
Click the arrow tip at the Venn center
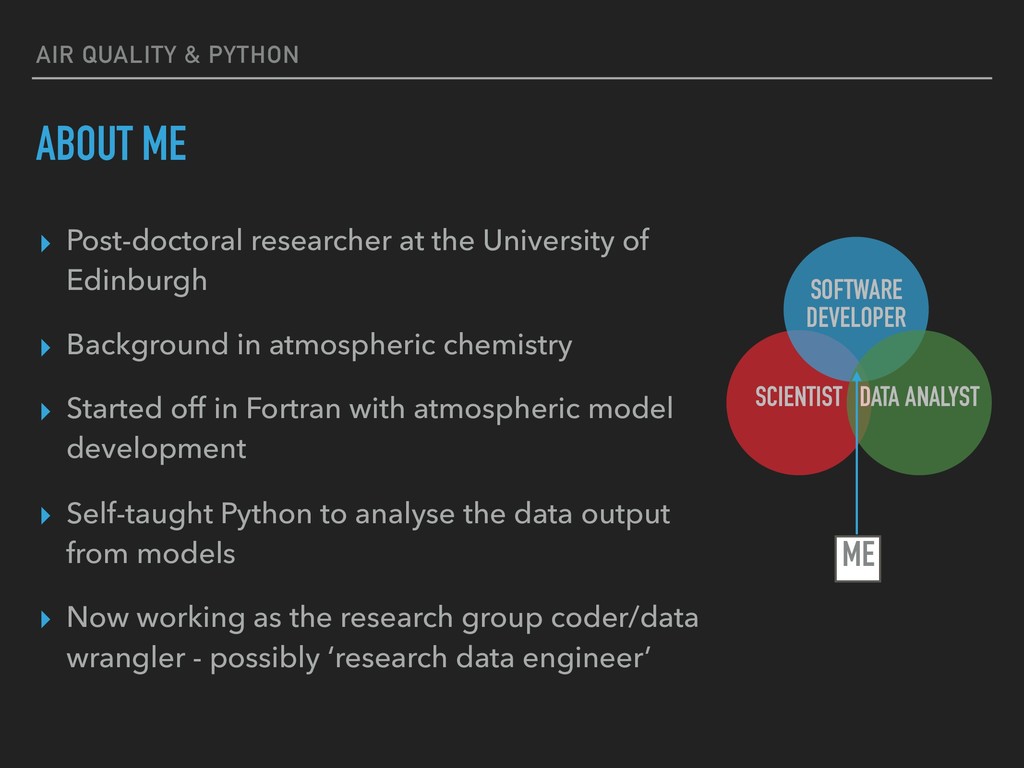pos(856,375)
